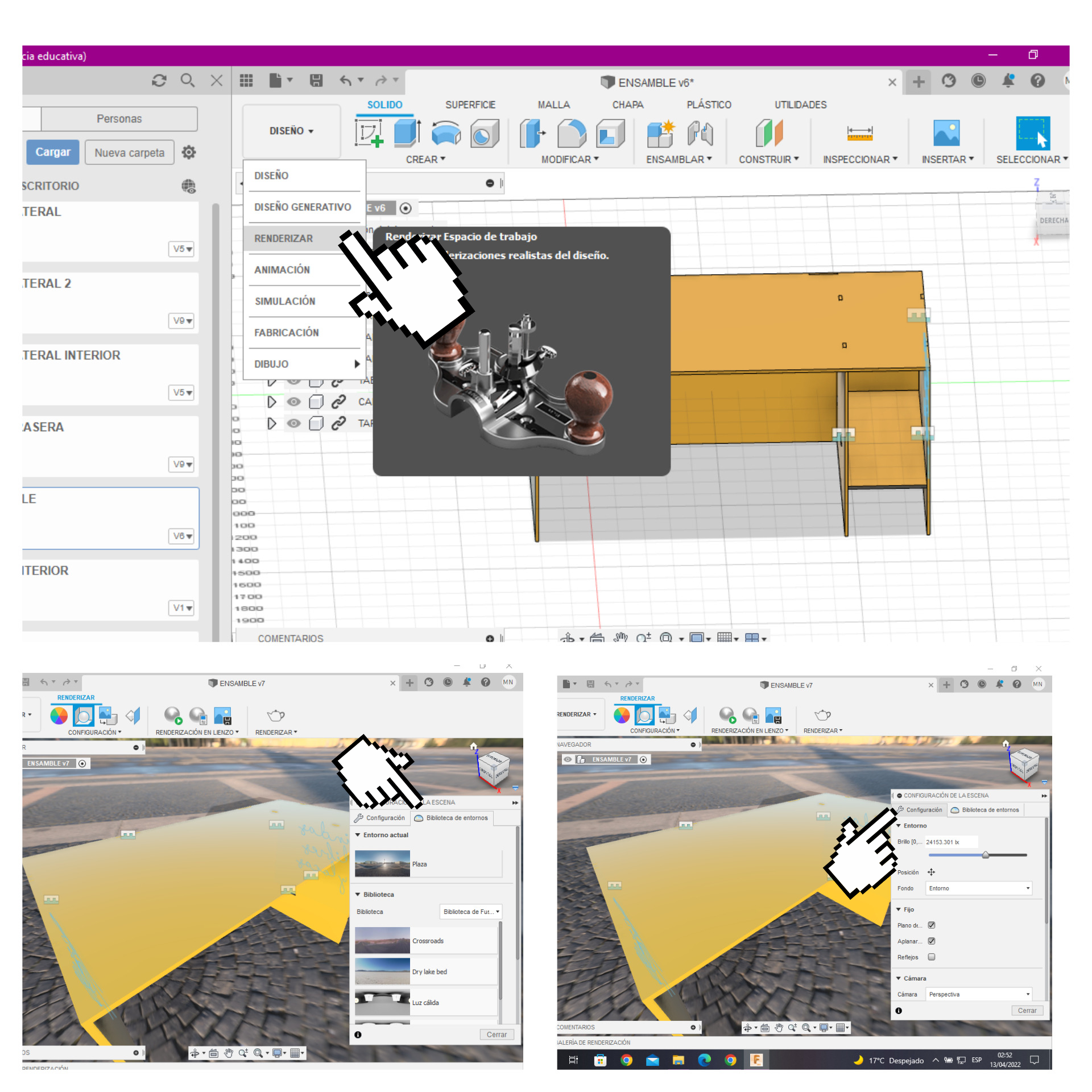The height and width of the screenshot is (1092, 1092).
Task: Open data panel settings gear next to Nueva carpeta
Action: click(x=189, y=152)
